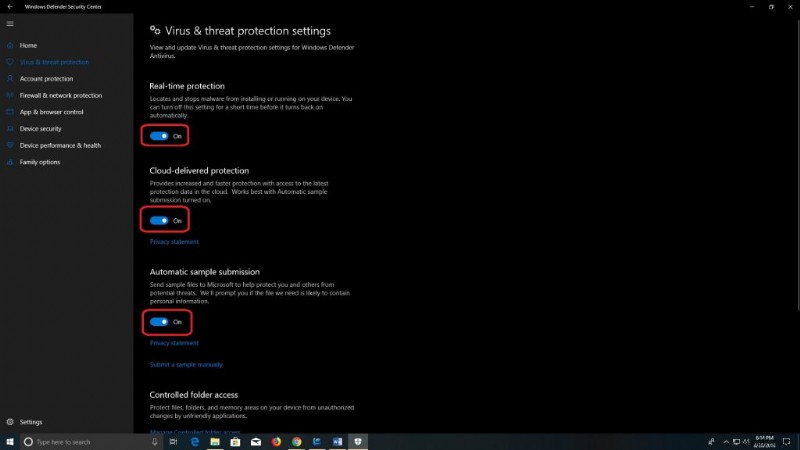Select Virus & threat protection in sidebar
Screen dimensions: 800x450
tap(54, 62)
